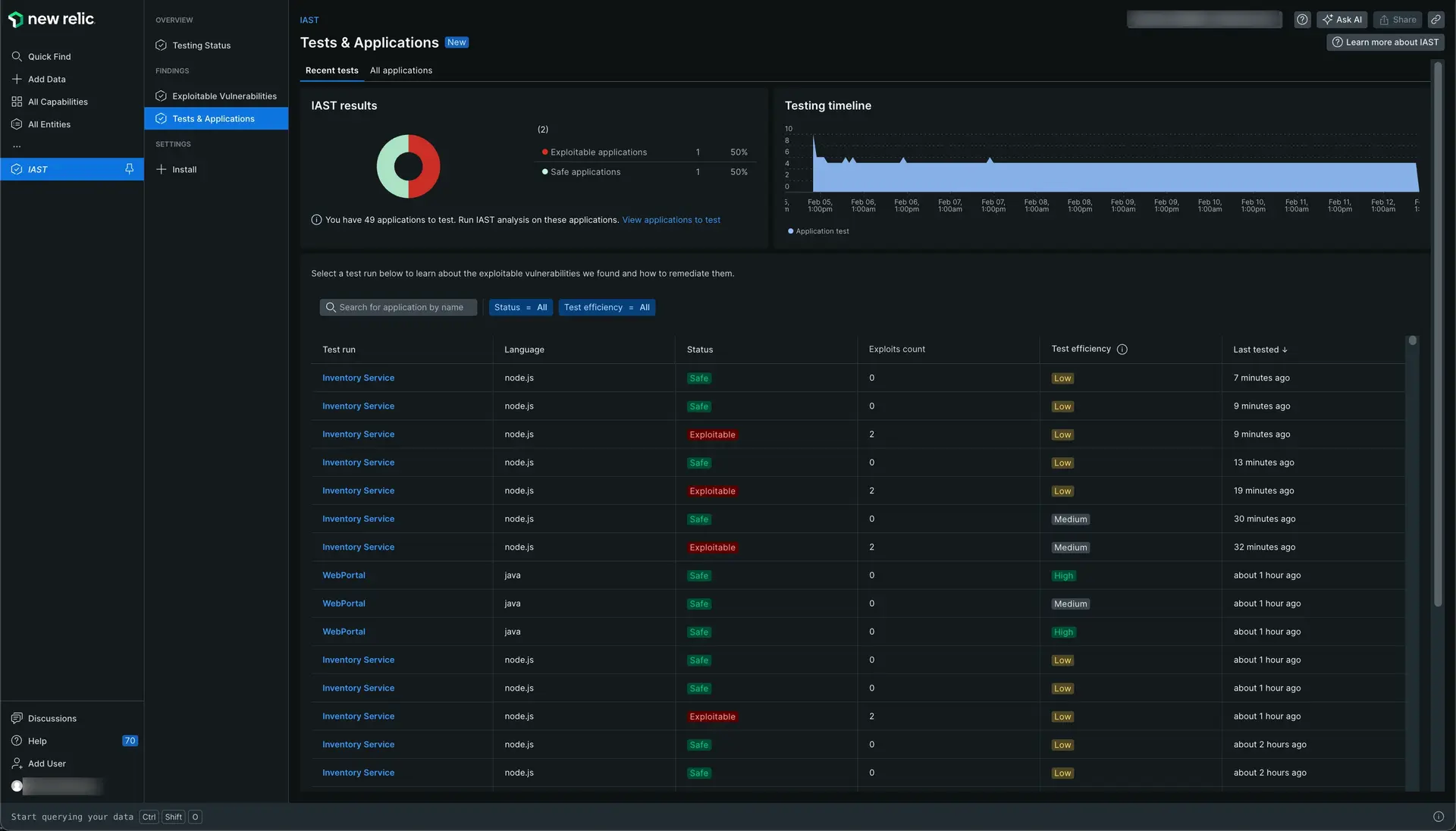The height and width of the screenshot is (831, 1456).
Task: Open Inventory Service tested 7 minutes ago
Action: (358, 378)
